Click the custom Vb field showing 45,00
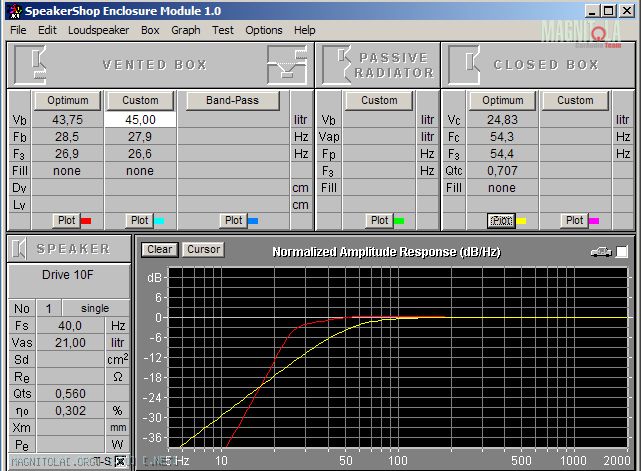The height and width of the screenshot is (471, 641). [140, 119]
